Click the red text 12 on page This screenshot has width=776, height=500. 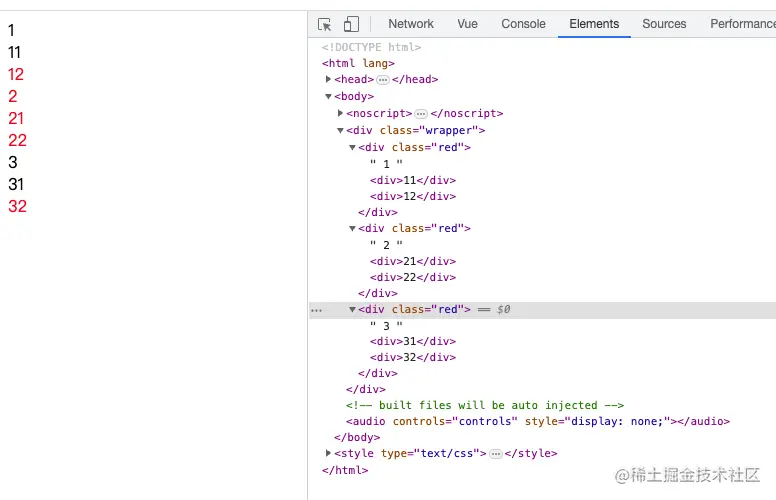[16, 74]
